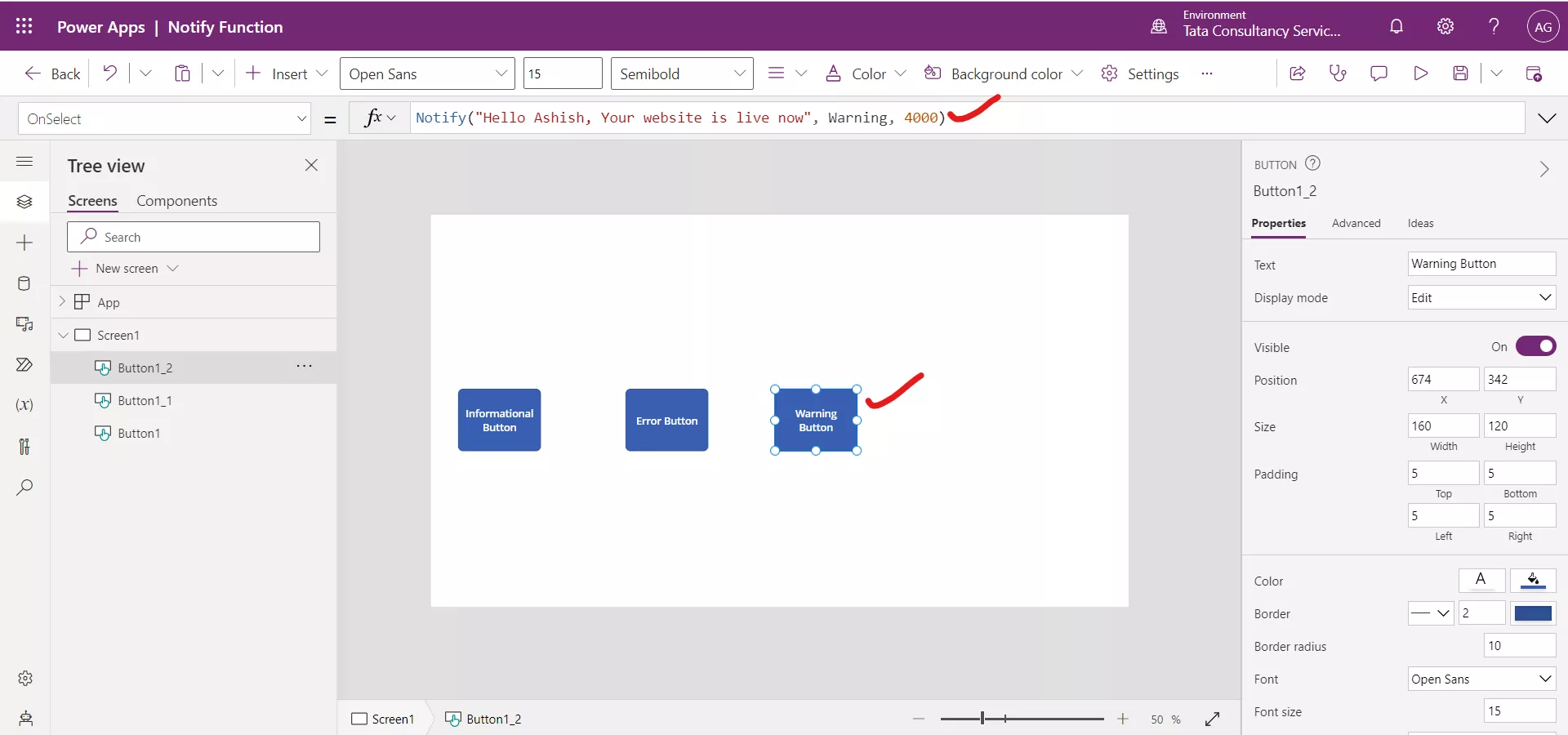
Task: Open the settings gear in the header
Action: [1445, 26]
